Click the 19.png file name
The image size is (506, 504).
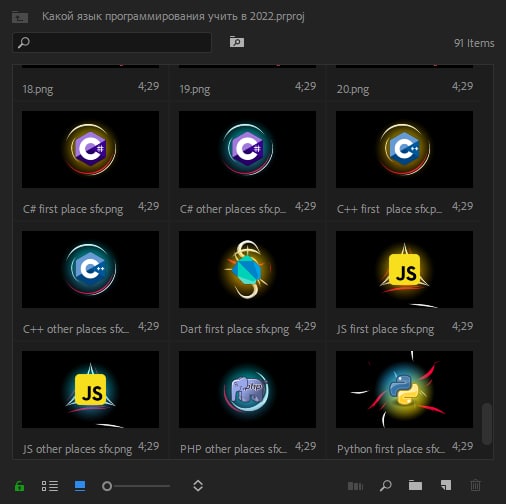point(195,89)
